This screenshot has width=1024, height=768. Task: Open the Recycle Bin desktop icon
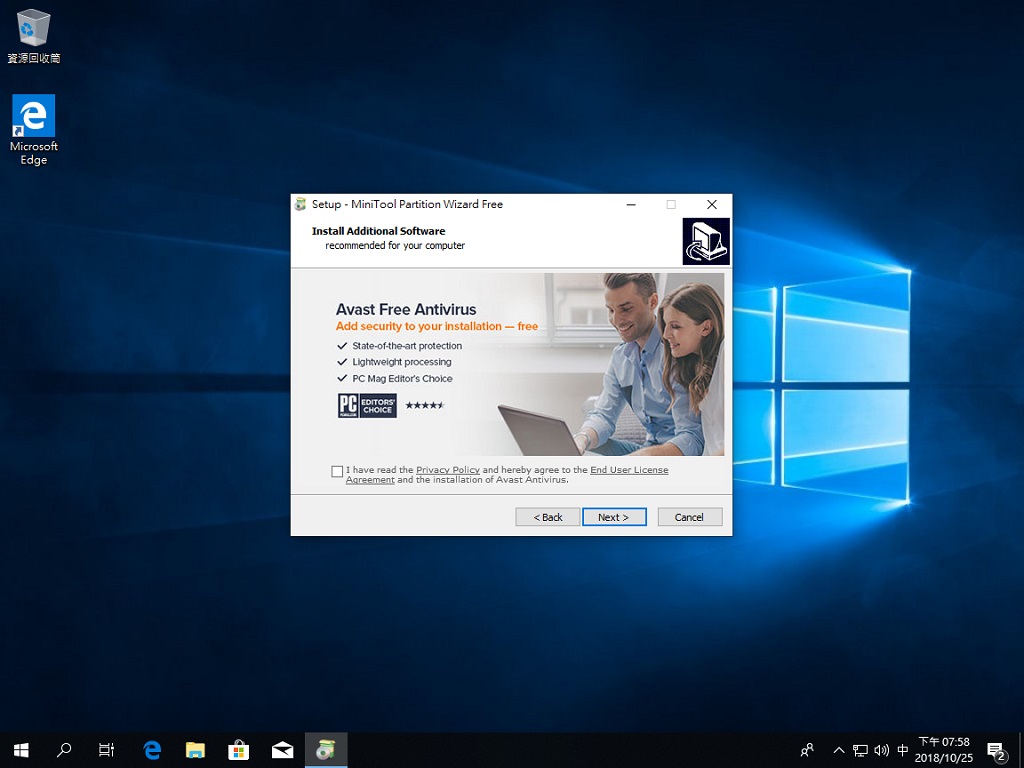[33, 37]
